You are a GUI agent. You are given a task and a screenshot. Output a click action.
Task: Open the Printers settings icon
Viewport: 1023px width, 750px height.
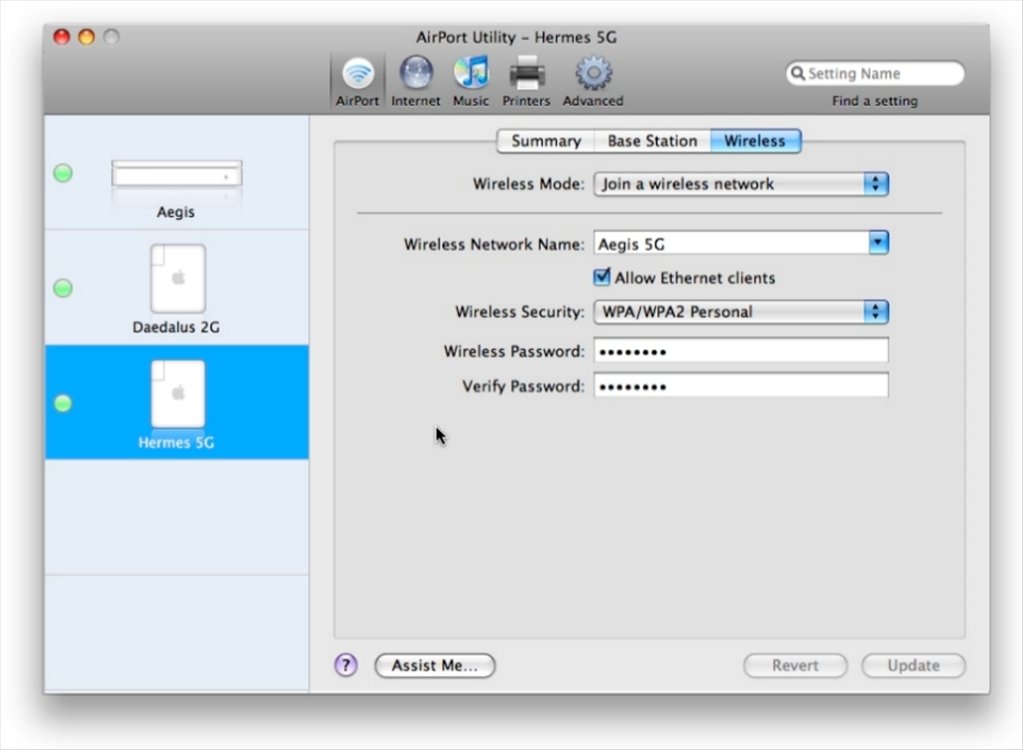[x=527, y=72]
